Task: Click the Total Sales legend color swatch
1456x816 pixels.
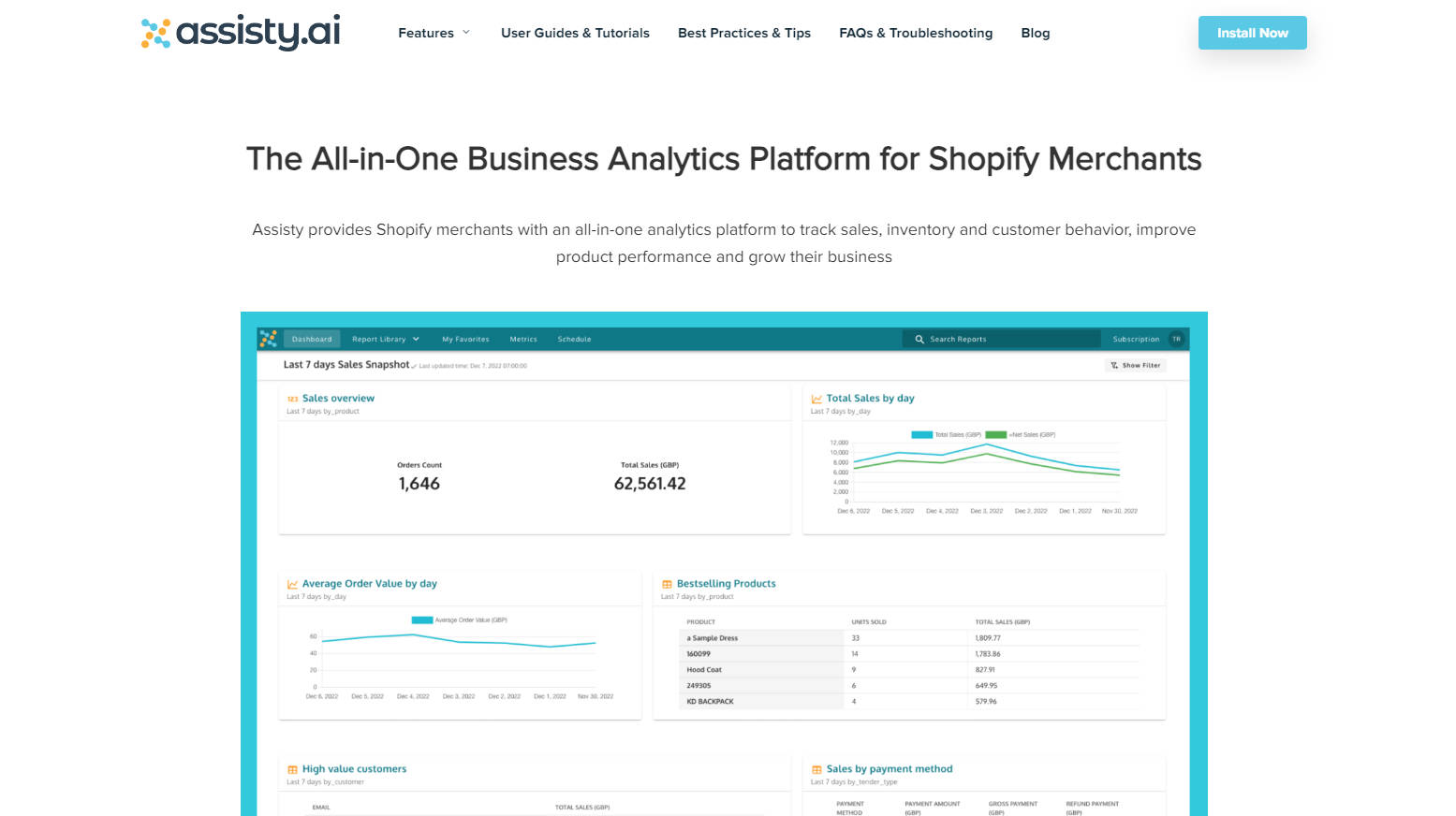Action: click(x=921, y=434)
